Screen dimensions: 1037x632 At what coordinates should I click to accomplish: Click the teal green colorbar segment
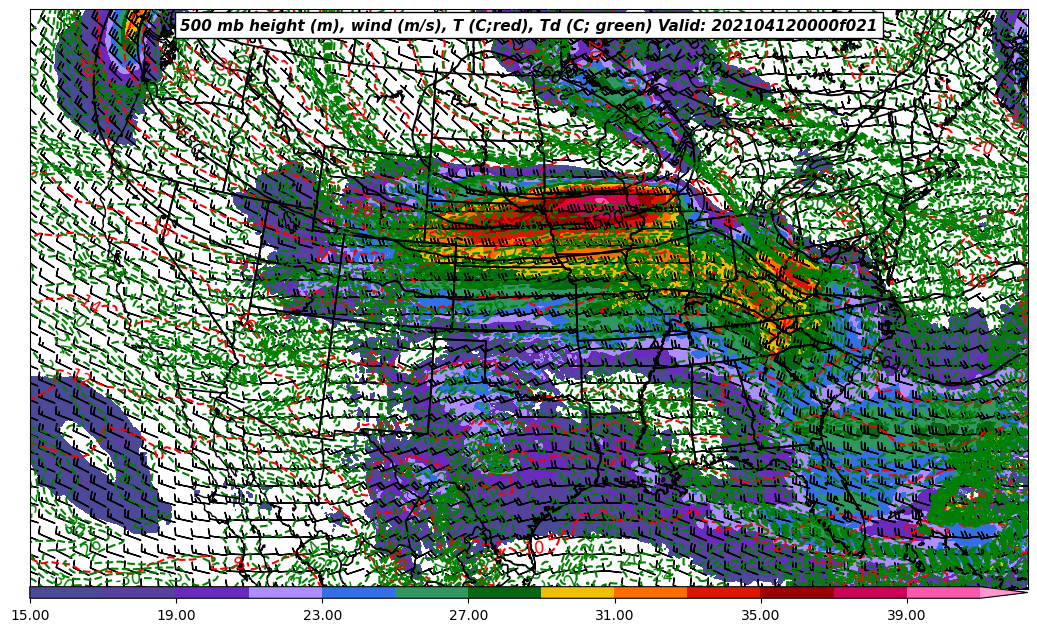click(431, 592)
